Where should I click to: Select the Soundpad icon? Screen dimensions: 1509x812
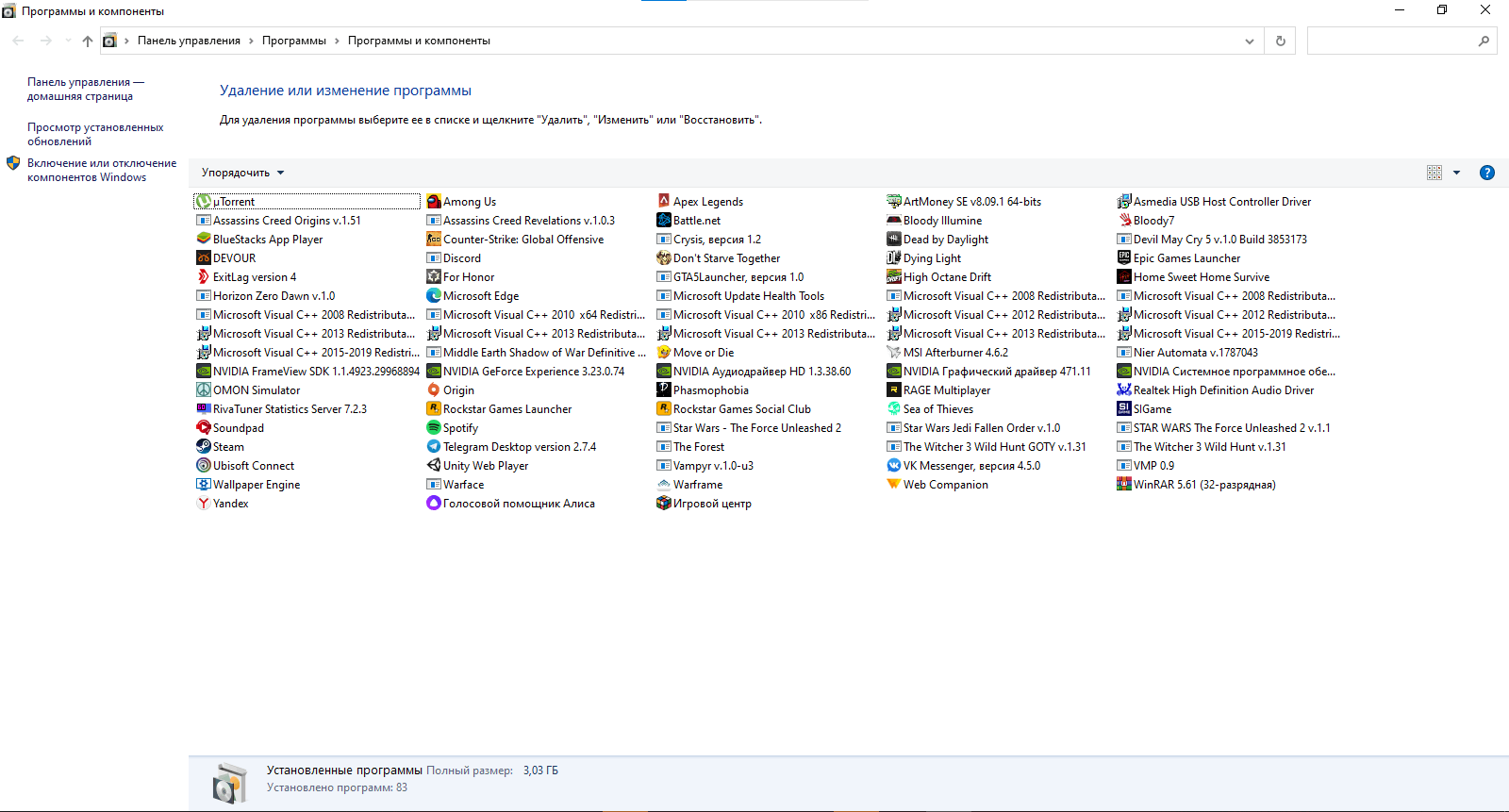coord(204,428)
